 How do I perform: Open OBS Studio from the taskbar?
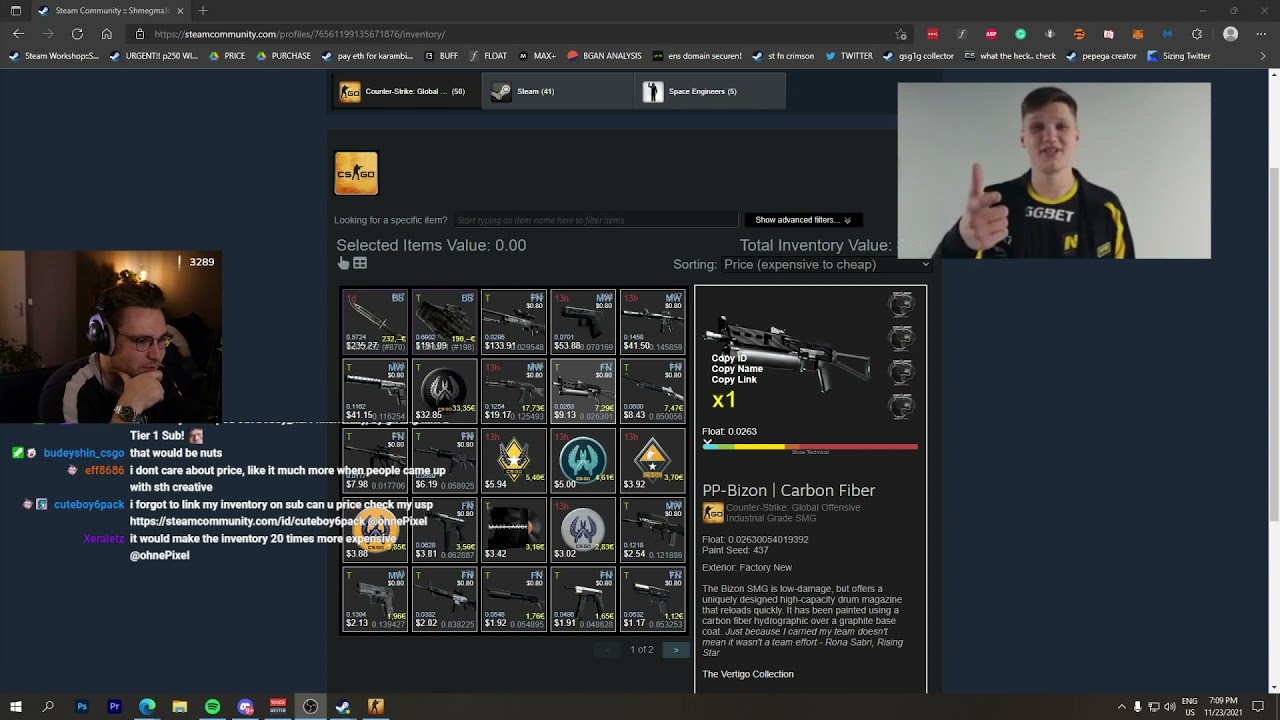[310, 707]
